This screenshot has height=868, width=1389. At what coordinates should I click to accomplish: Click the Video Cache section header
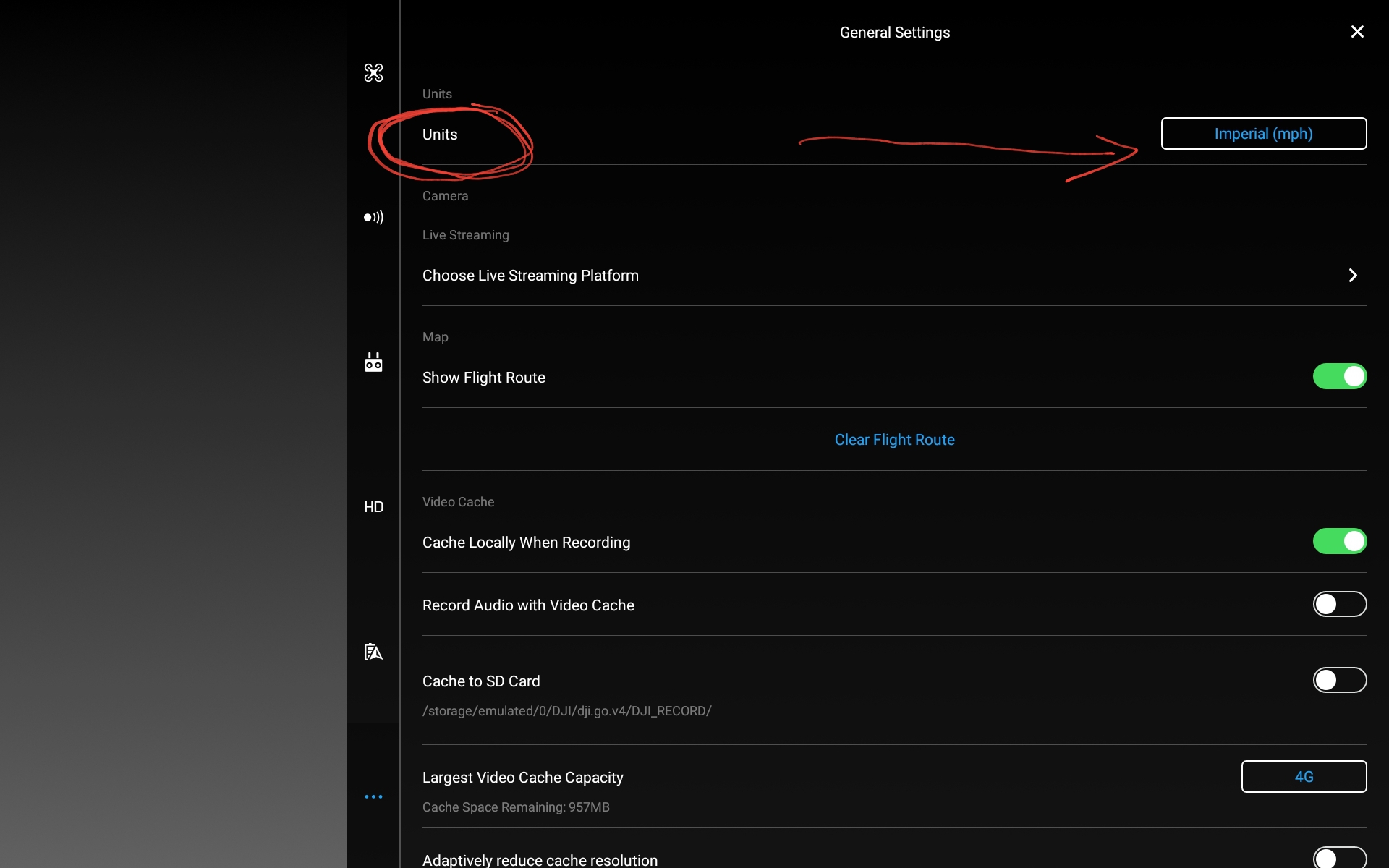pos(458,502)
